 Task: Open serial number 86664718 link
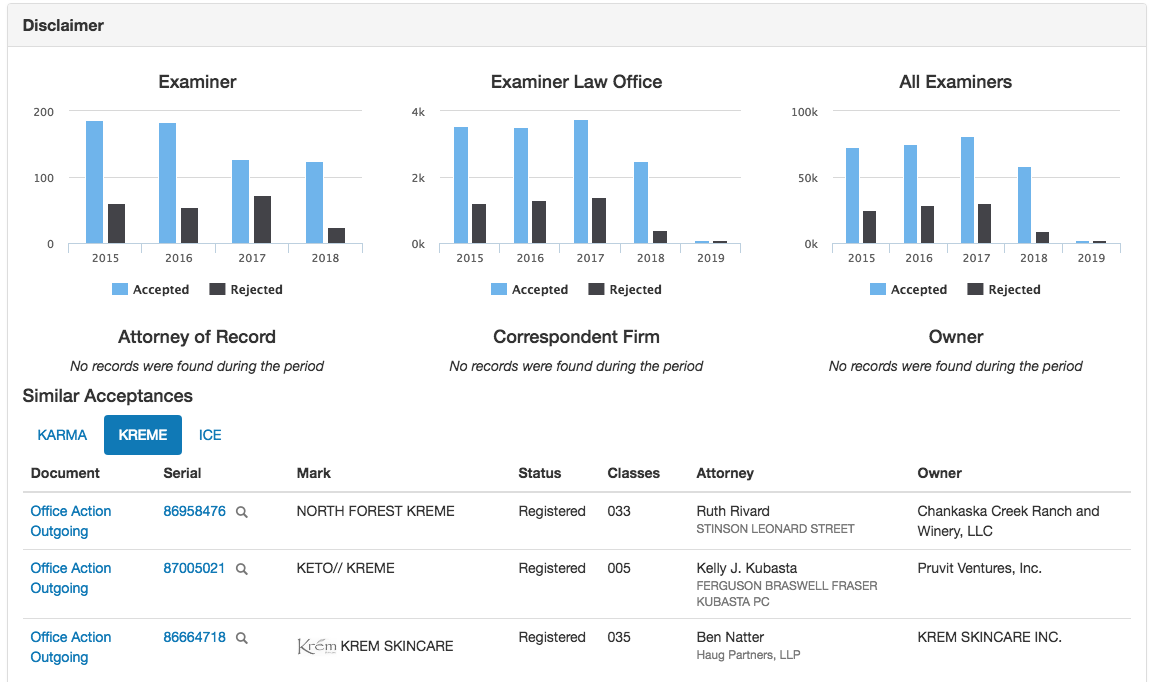(x=194, y=637)
